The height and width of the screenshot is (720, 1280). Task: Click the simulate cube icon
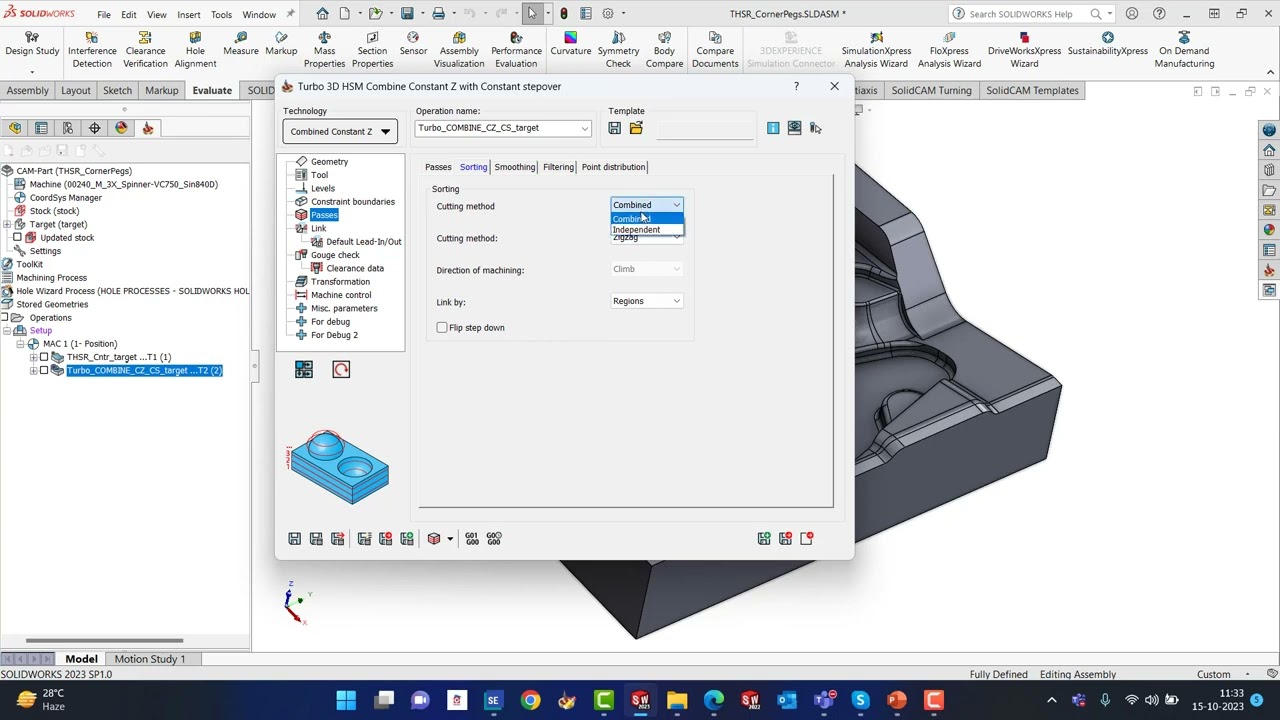click(434, 538)
